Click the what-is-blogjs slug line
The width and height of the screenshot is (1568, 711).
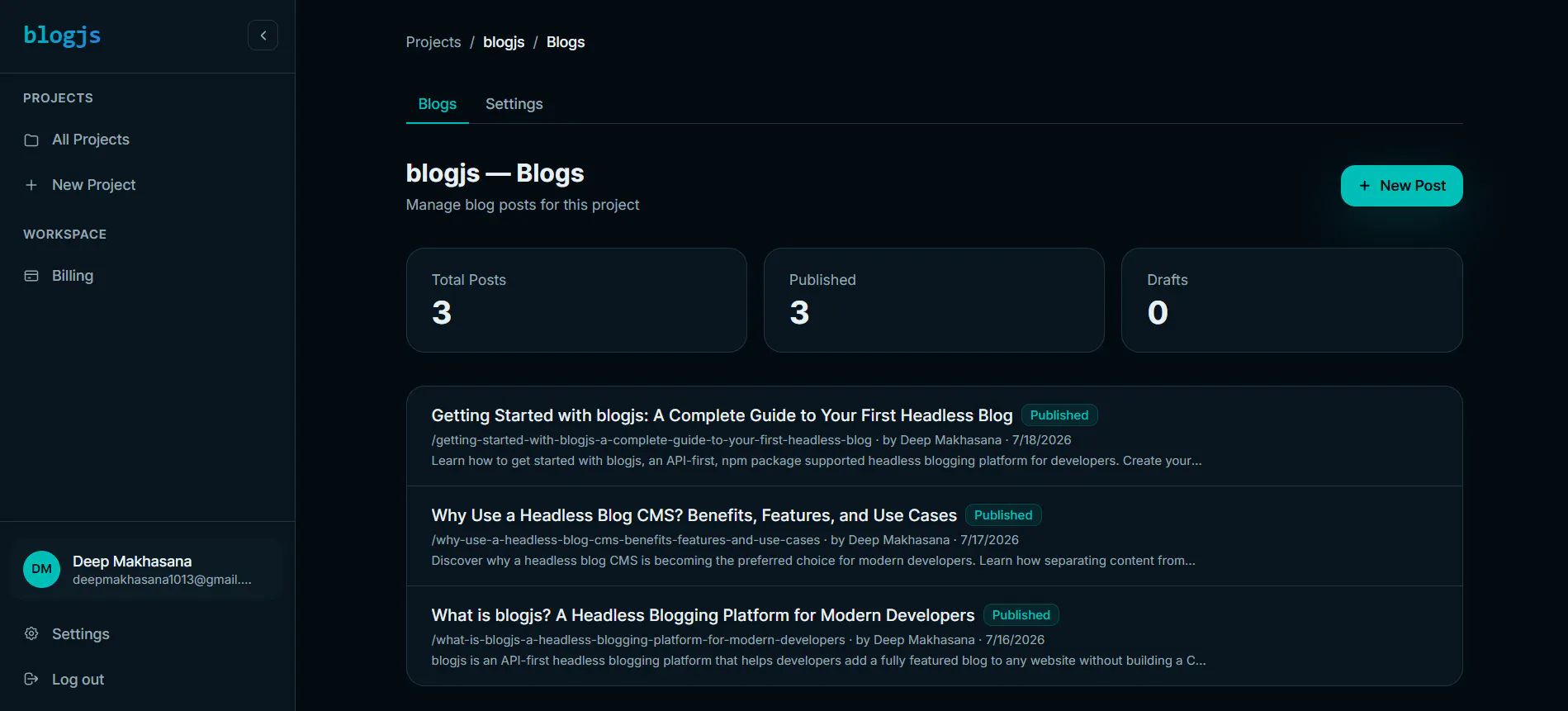737,640
